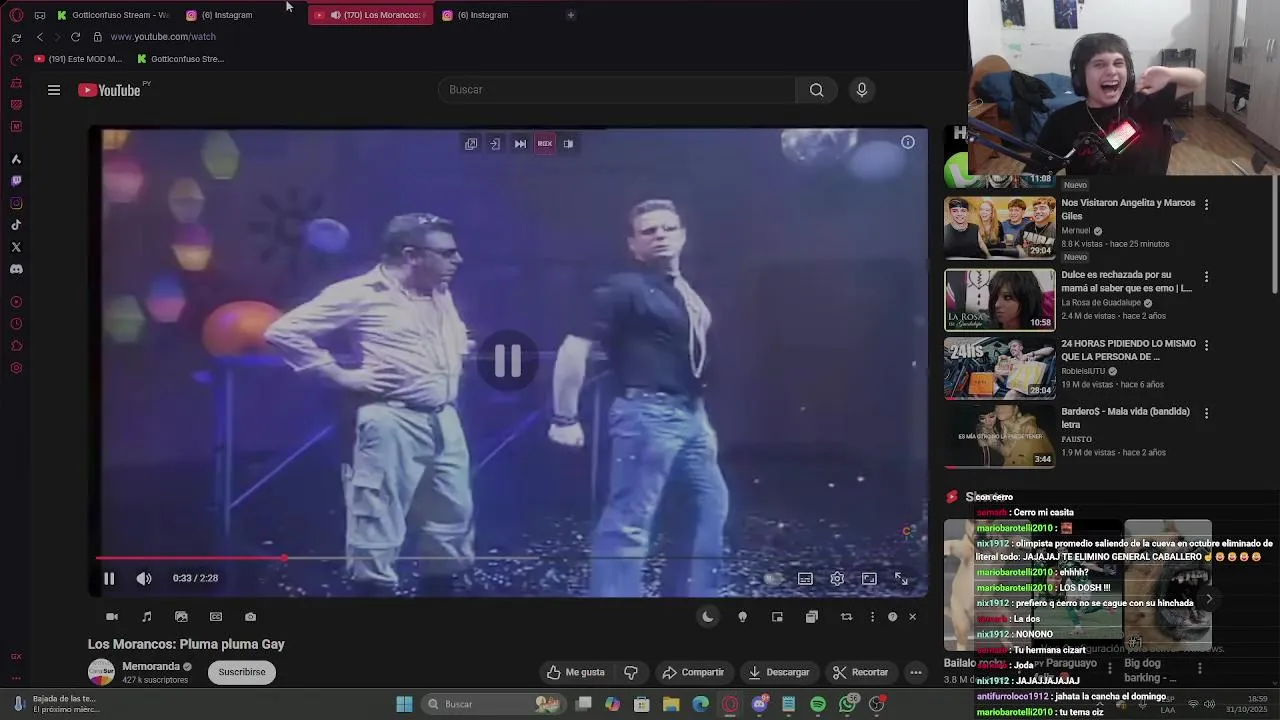Click the Compartir share button
This screenshot has width=1280, height=720.
tap(693, 672)
